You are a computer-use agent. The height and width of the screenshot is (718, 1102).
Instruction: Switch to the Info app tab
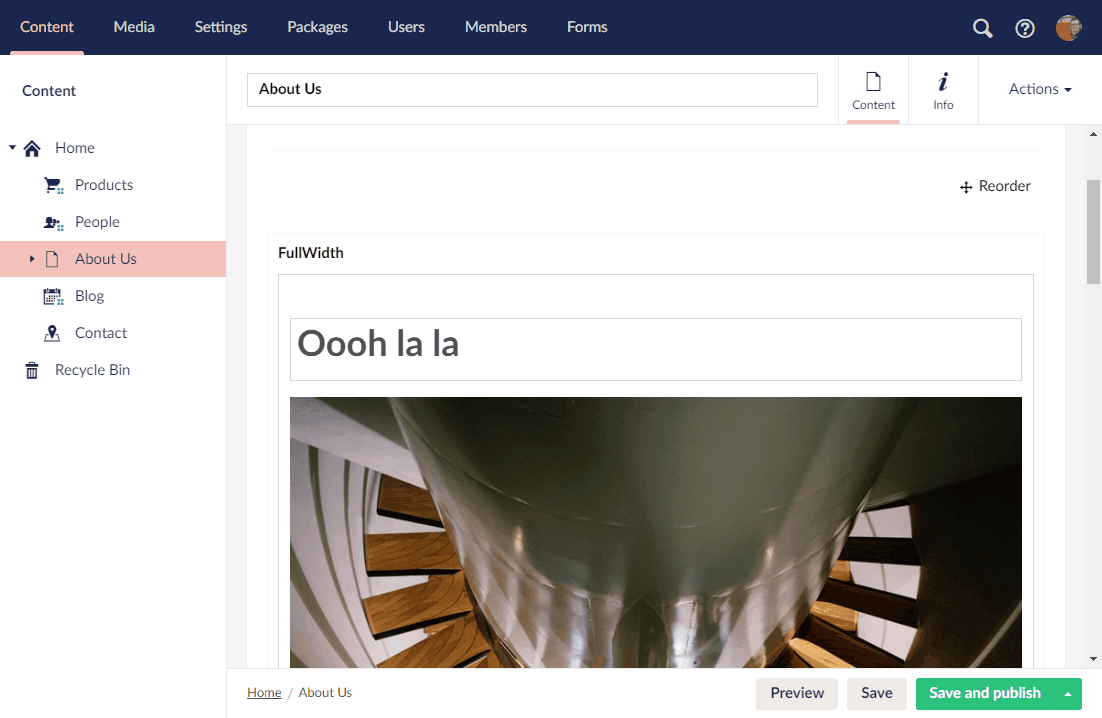tap(943, 91)
